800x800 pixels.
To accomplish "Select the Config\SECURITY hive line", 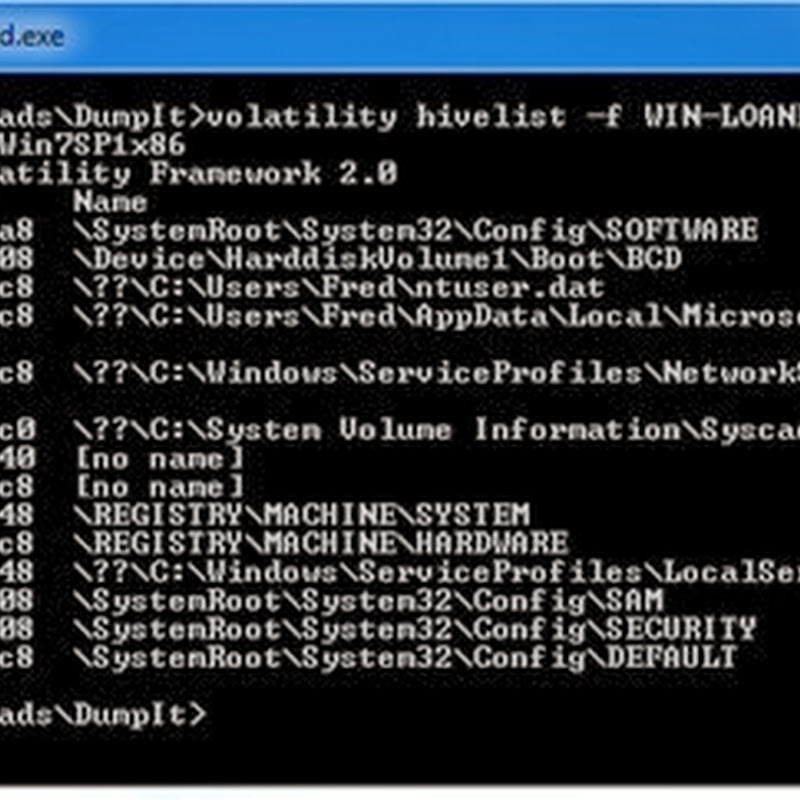I will [x=414, y=629].
